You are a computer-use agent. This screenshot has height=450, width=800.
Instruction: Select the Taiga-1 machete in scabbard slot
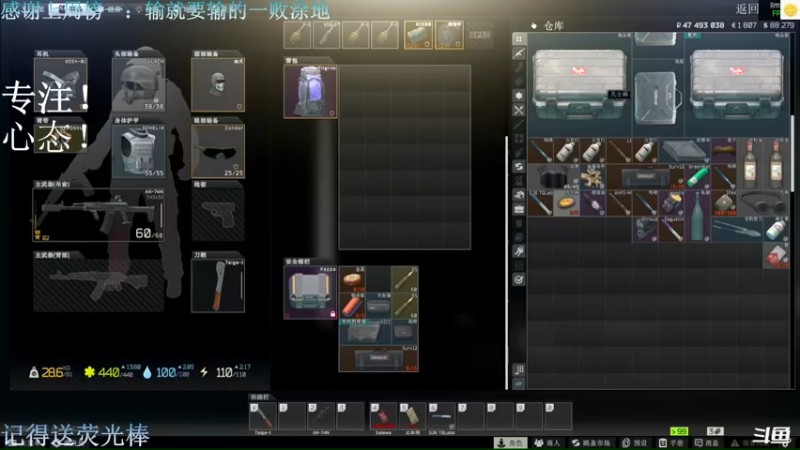tap(218, 285)
